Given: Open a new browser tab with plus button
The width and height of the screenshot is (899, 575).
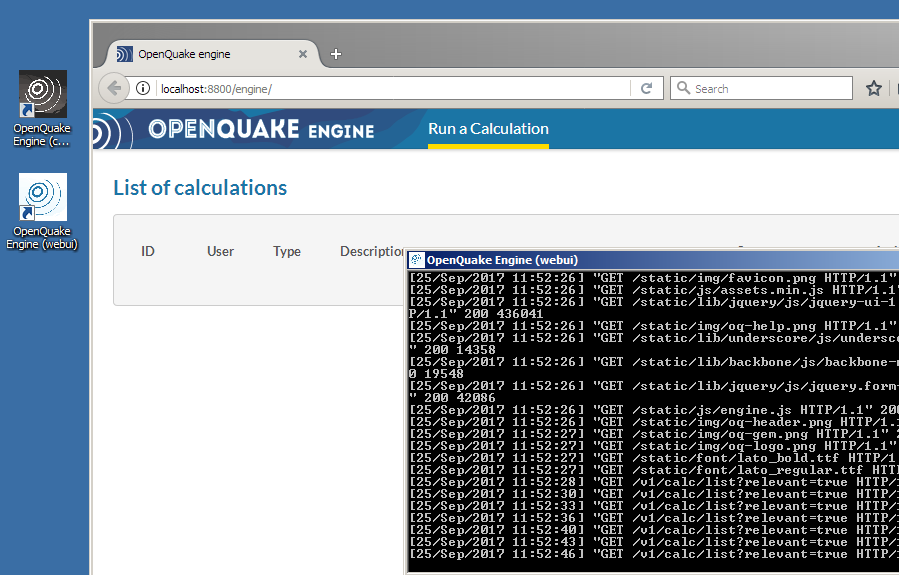Looking at the screenshot, I should tap(336, 54).
